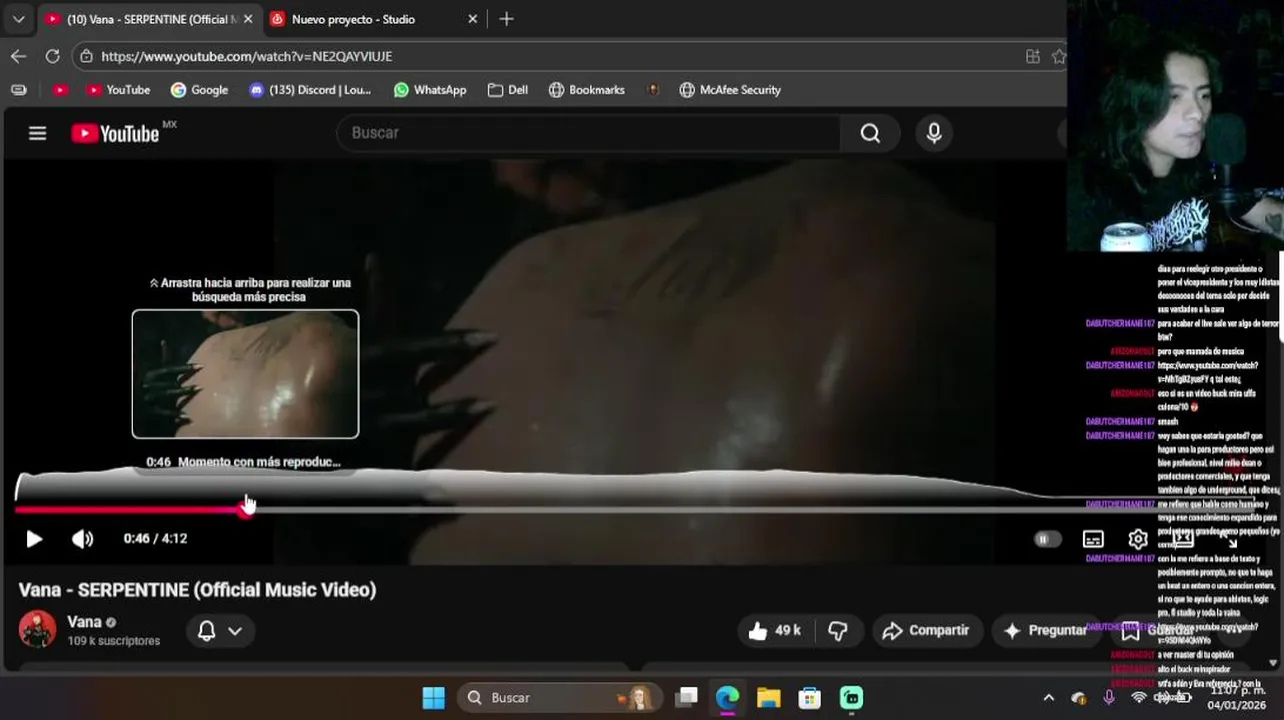
Task: Click the address bar URL field
Action: pyautogui.click(x=560, y=56)
